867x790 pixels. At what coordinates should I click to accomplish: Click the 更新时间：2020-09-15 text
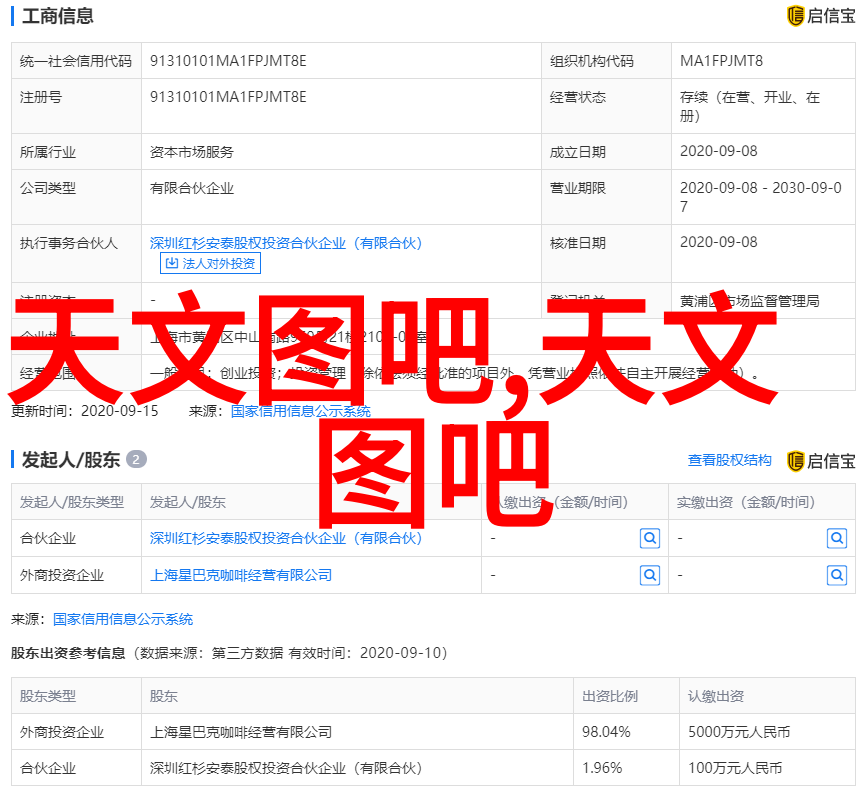[x=85, y=411]
